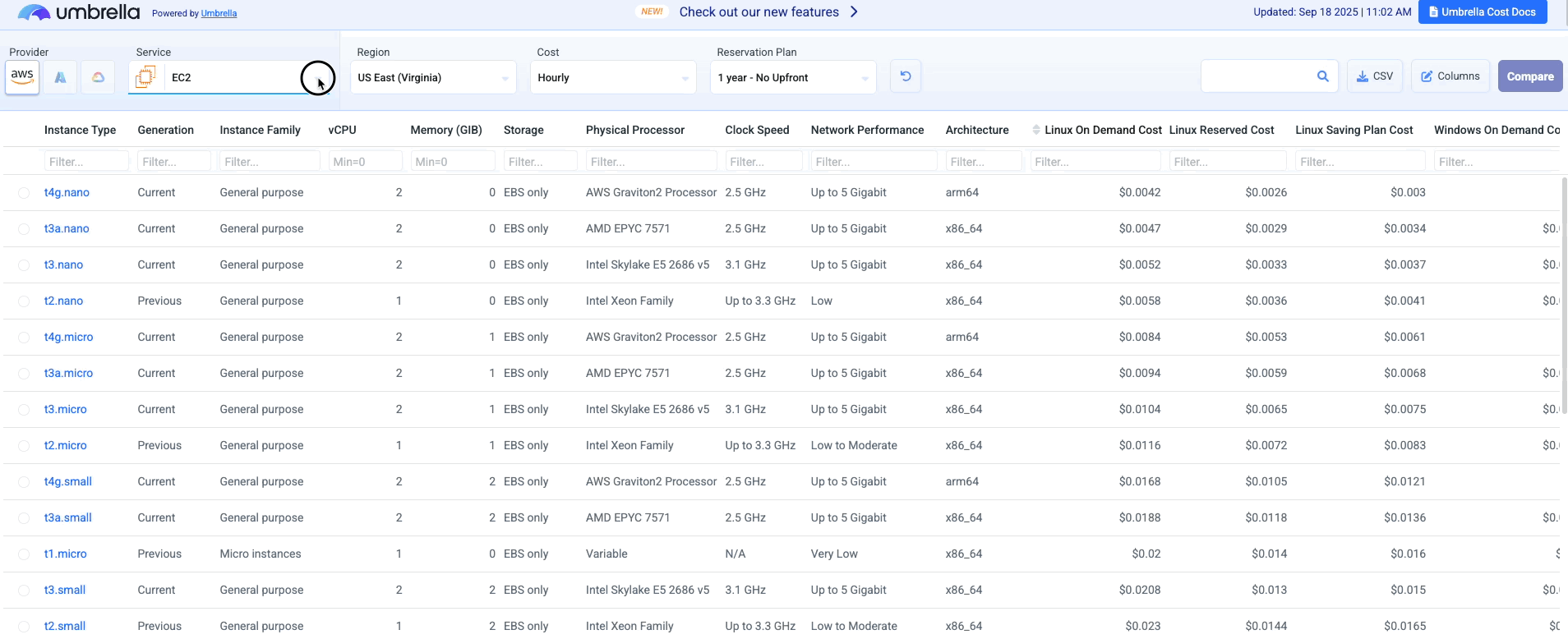Viewport: 1568px width, 639px height.
Task: Click the Memory (GIB) column header
Action: tap(446, 130)
